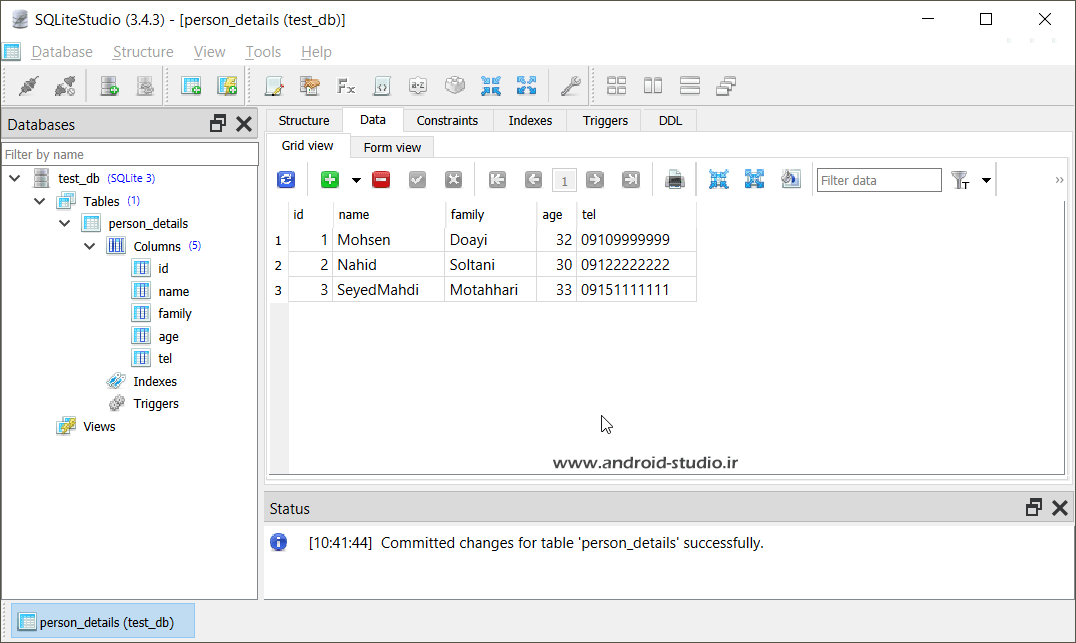Collapse the person_details table node
The height and width of the screenshot is (643, 1076).
click(x=65, y=223)
